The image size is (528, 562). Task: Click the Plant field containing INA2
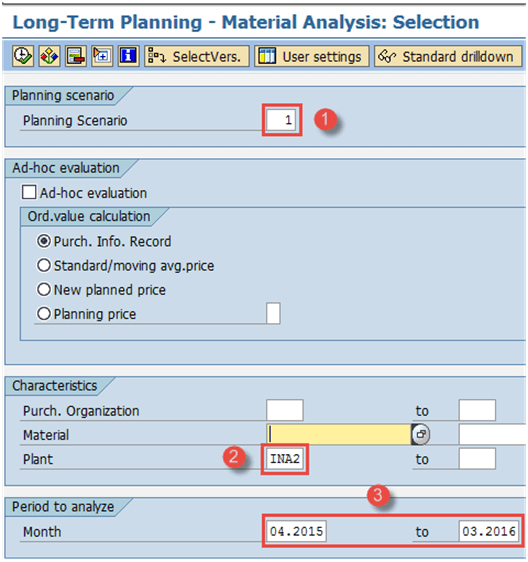[285, 459]
